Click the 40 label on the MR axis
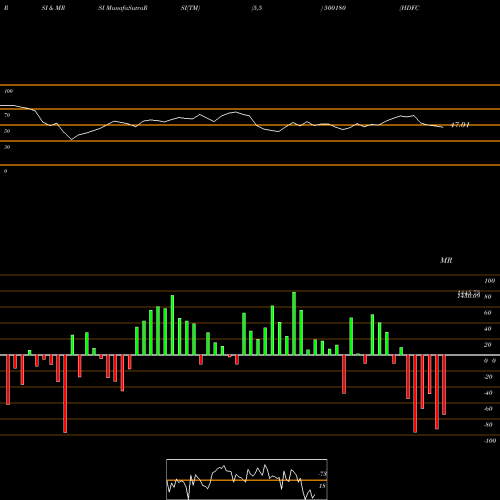 tap(488, 329)
